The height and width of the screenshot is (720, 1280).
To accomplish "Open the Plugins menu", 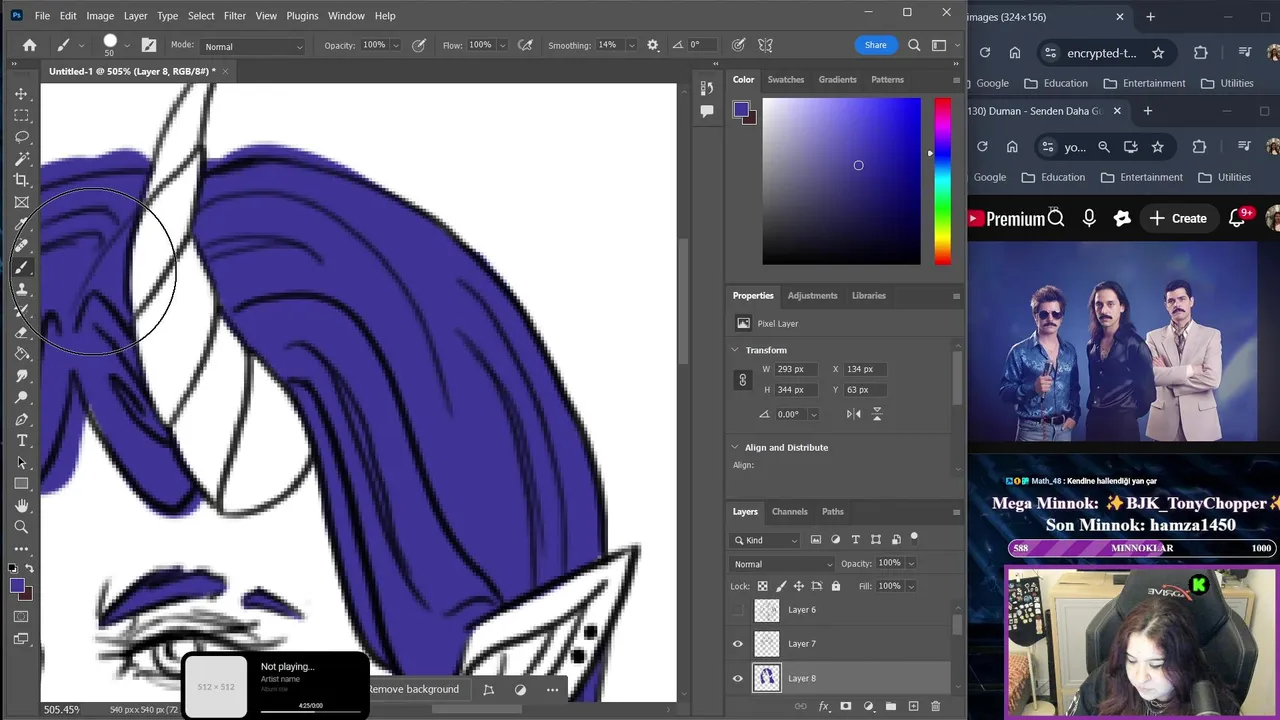I will (302, 16).
